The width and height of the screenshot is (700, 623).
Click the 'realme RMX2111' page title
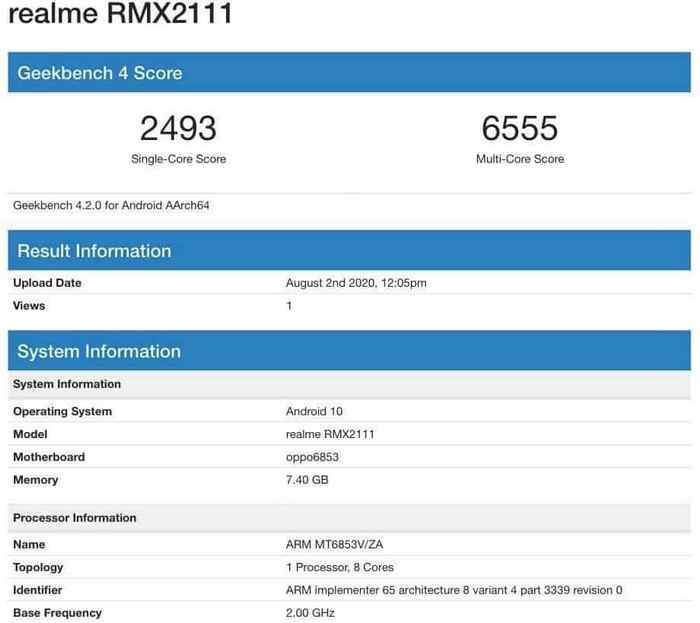pyautogui.click(x=121, y=12)
